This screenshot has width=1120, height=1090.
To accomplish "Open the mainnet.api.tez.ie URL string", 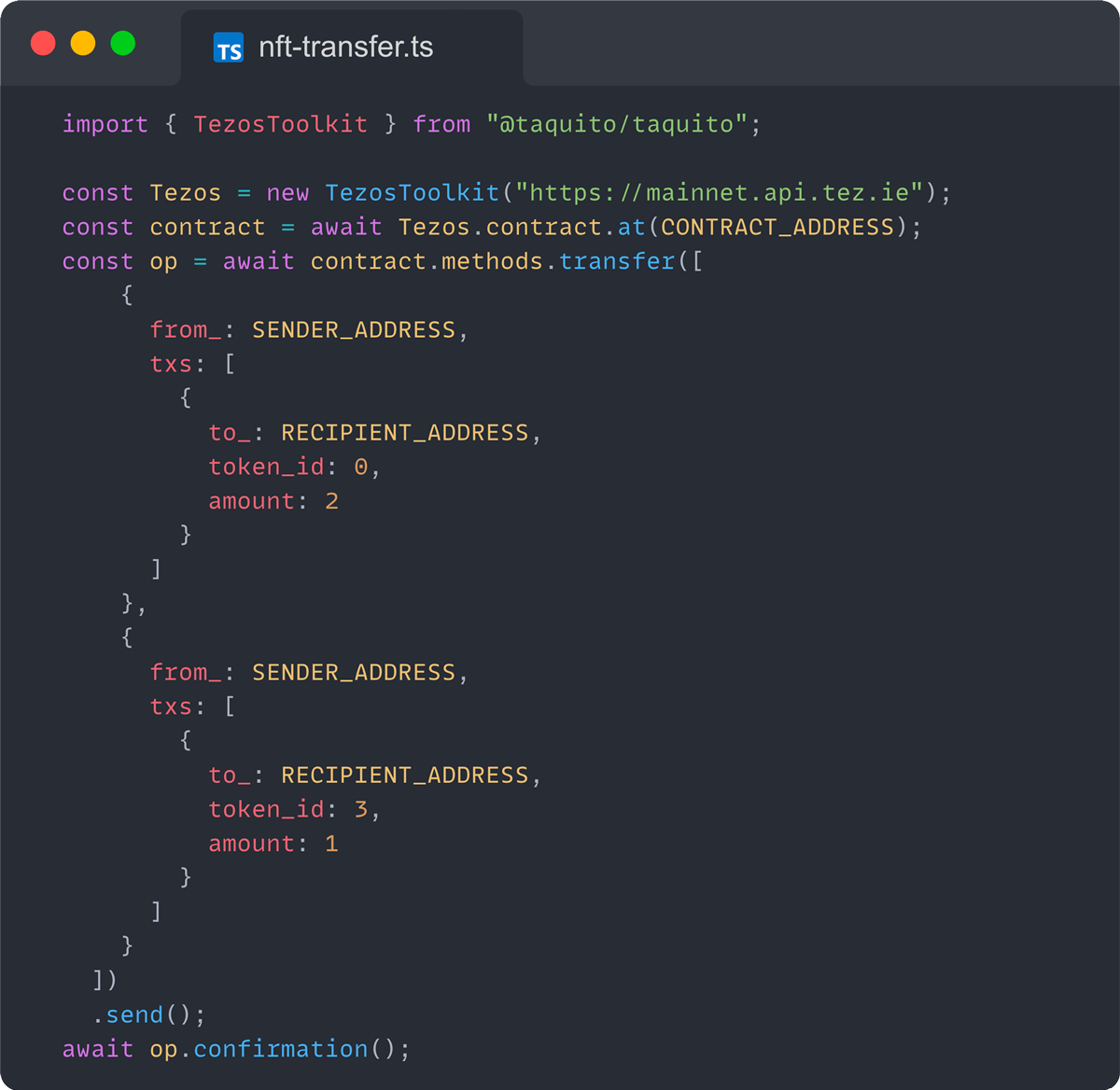I will pyautogui.click(x=719, y=193).
